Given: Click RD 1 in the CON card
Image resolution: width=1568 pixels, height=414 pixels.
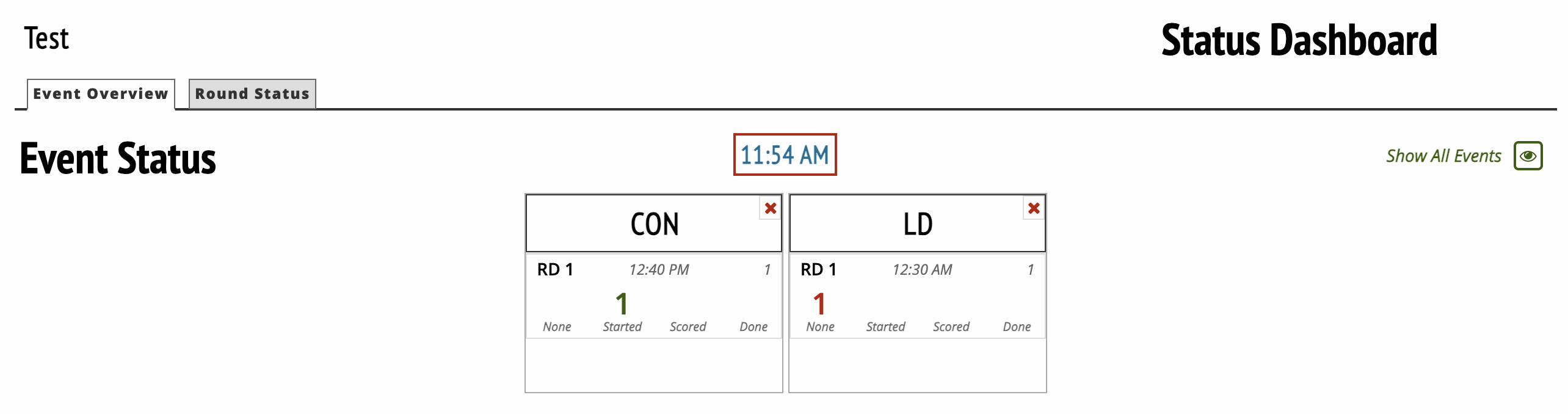Looking at the screenshot, I should point(555,269).
